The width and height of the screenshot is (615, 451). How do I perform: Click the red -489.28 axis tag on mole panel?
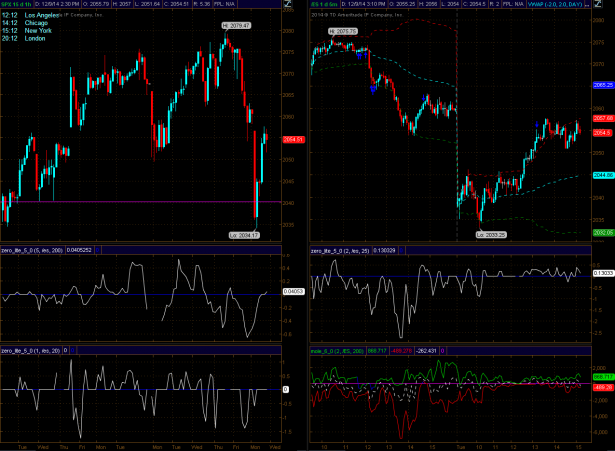603,387
